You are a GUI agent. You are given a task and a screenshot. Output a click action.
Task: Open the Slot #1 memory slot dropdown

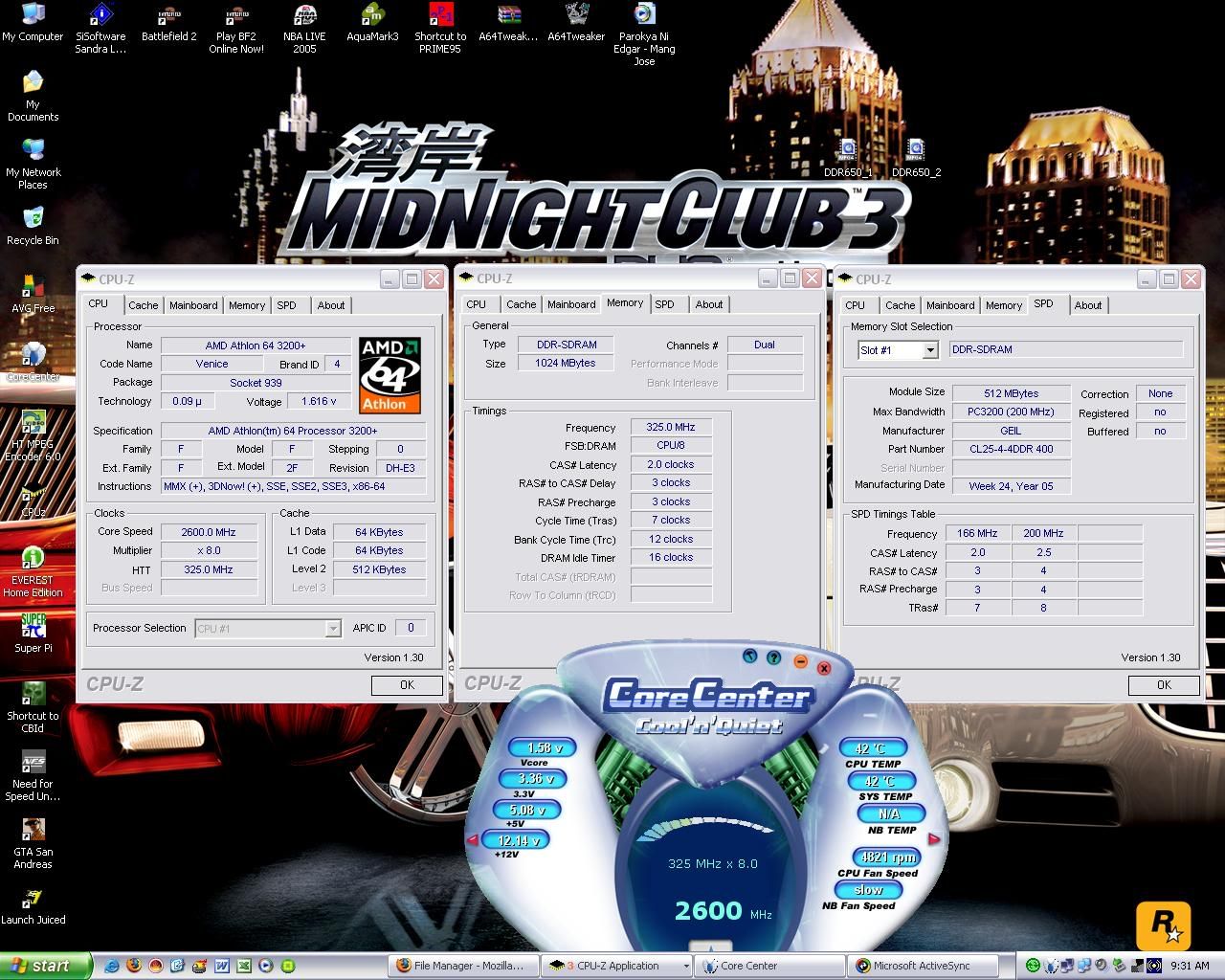(929, 350)
